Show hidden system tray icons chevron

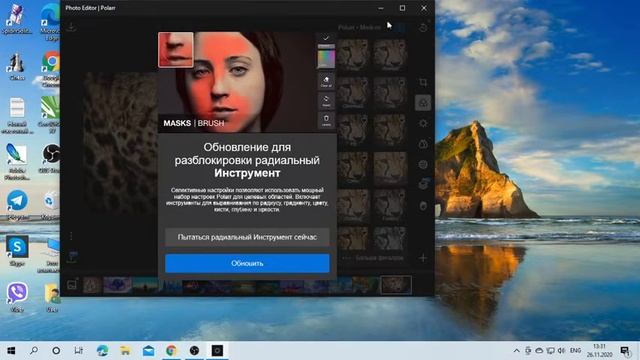pos(516,351)
